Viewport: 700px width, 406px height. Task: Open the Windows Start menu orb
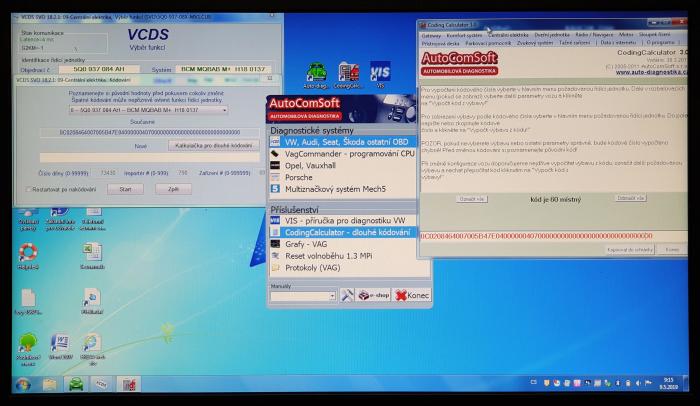click(x=21, y=384)
